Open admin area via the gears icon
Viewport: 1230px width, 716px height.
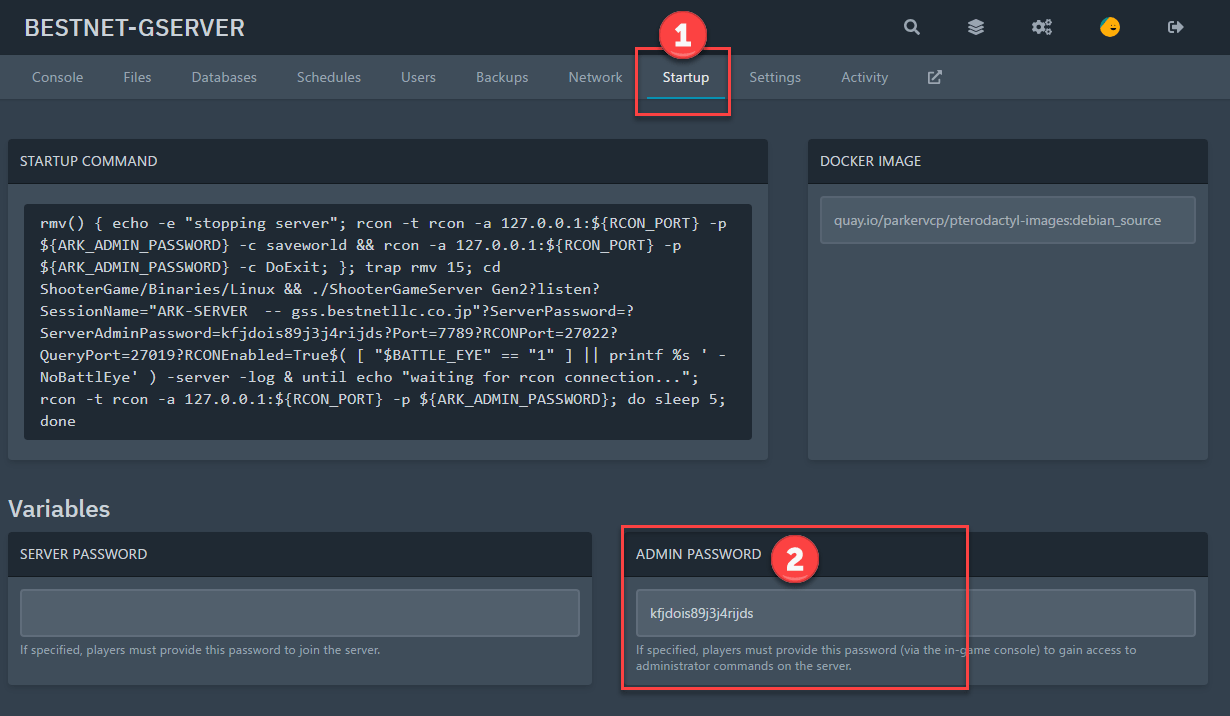pos(1042,28)
